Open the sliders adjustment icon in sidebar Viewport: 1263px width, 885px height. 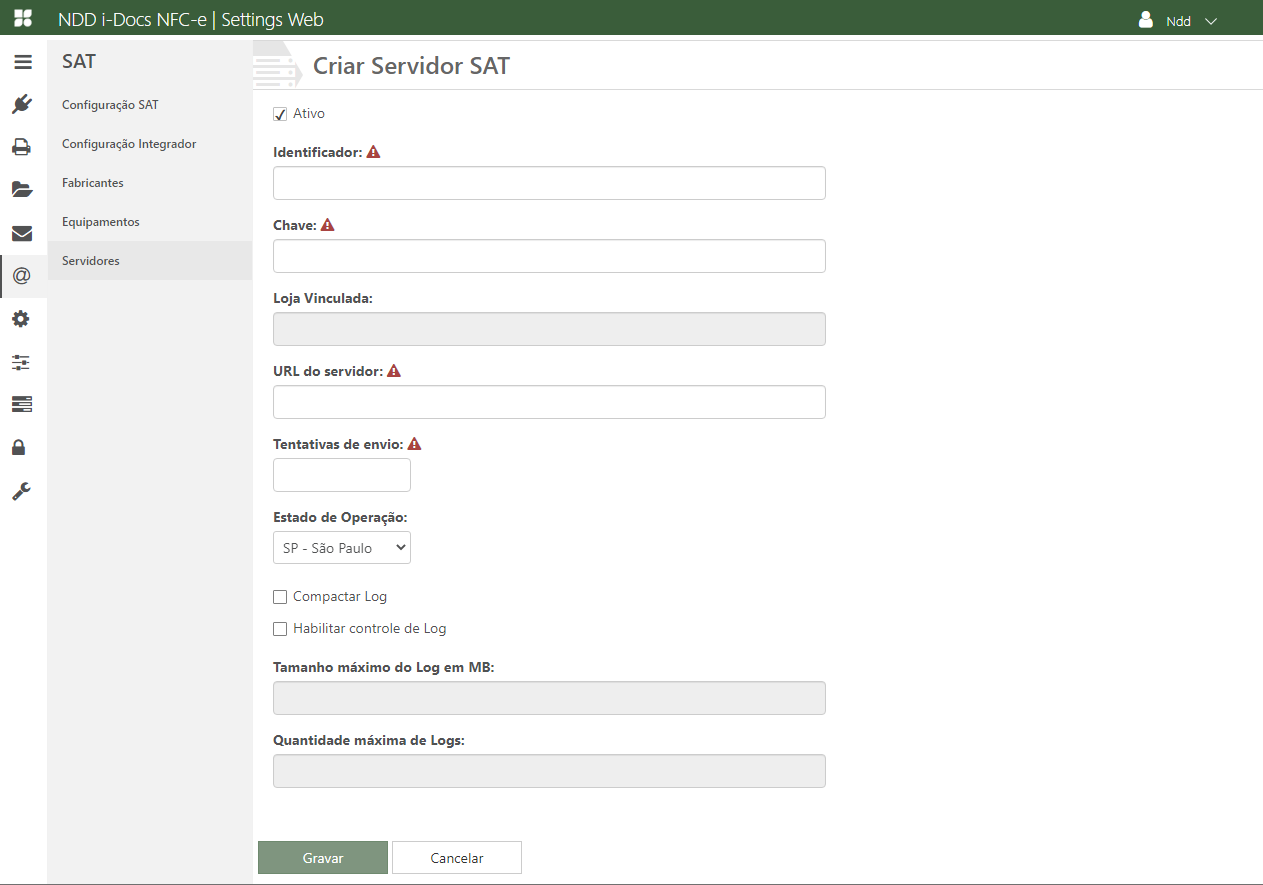[x=22, y=362]
